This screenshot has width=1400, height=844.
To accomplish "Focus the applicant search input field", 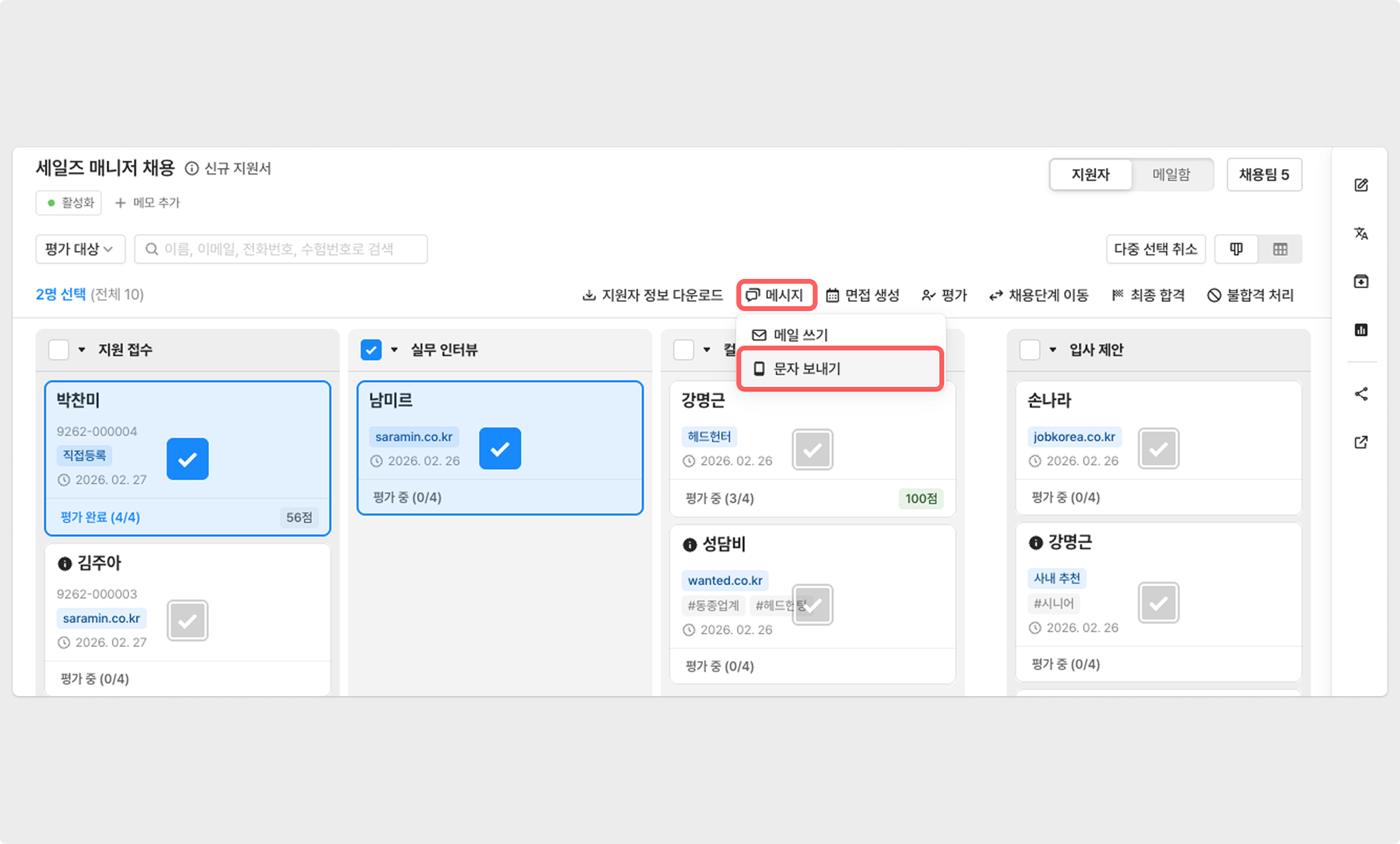I will pyautogui.click(x=281, y=249).
